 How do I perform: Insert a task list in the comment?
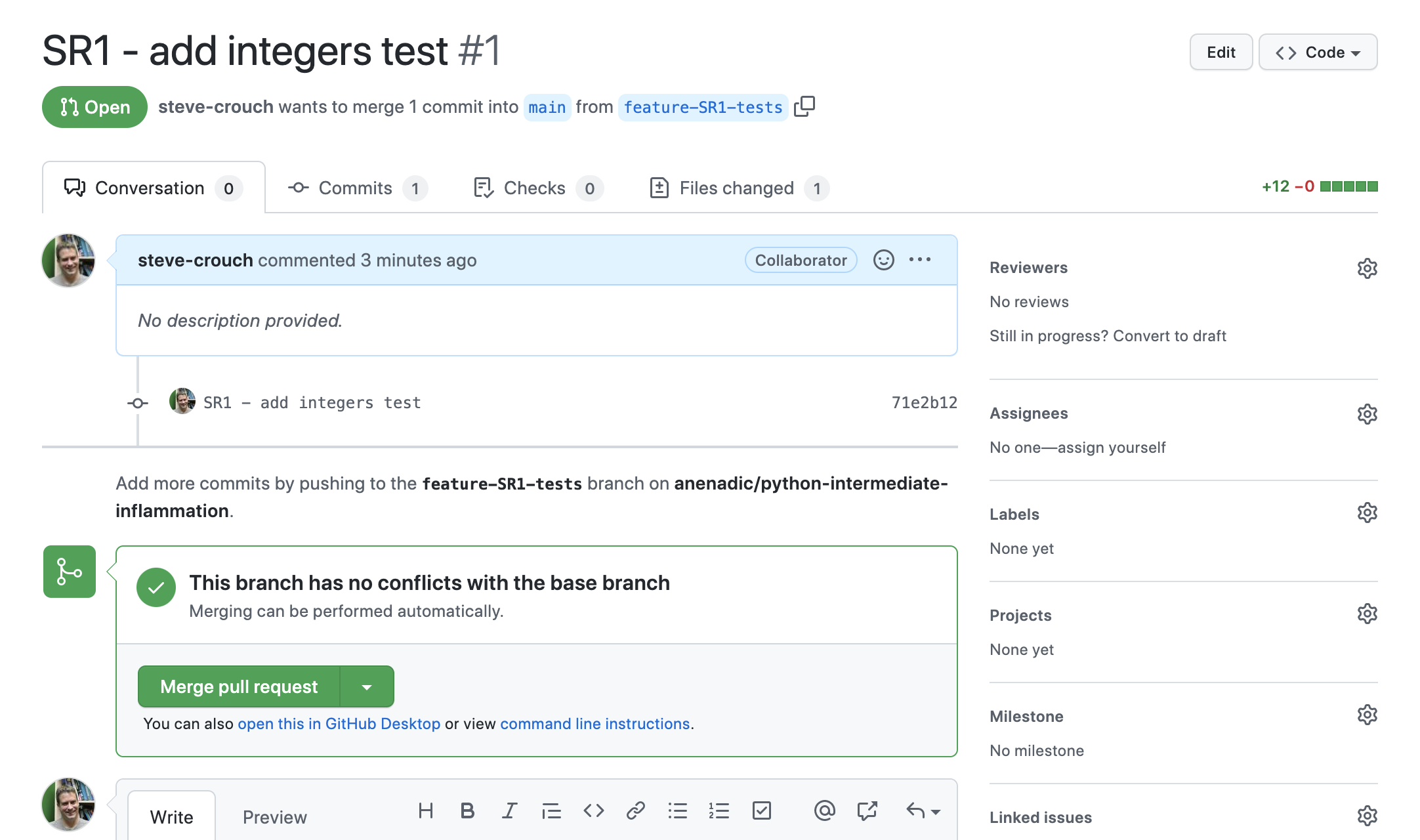pos(761,810)
